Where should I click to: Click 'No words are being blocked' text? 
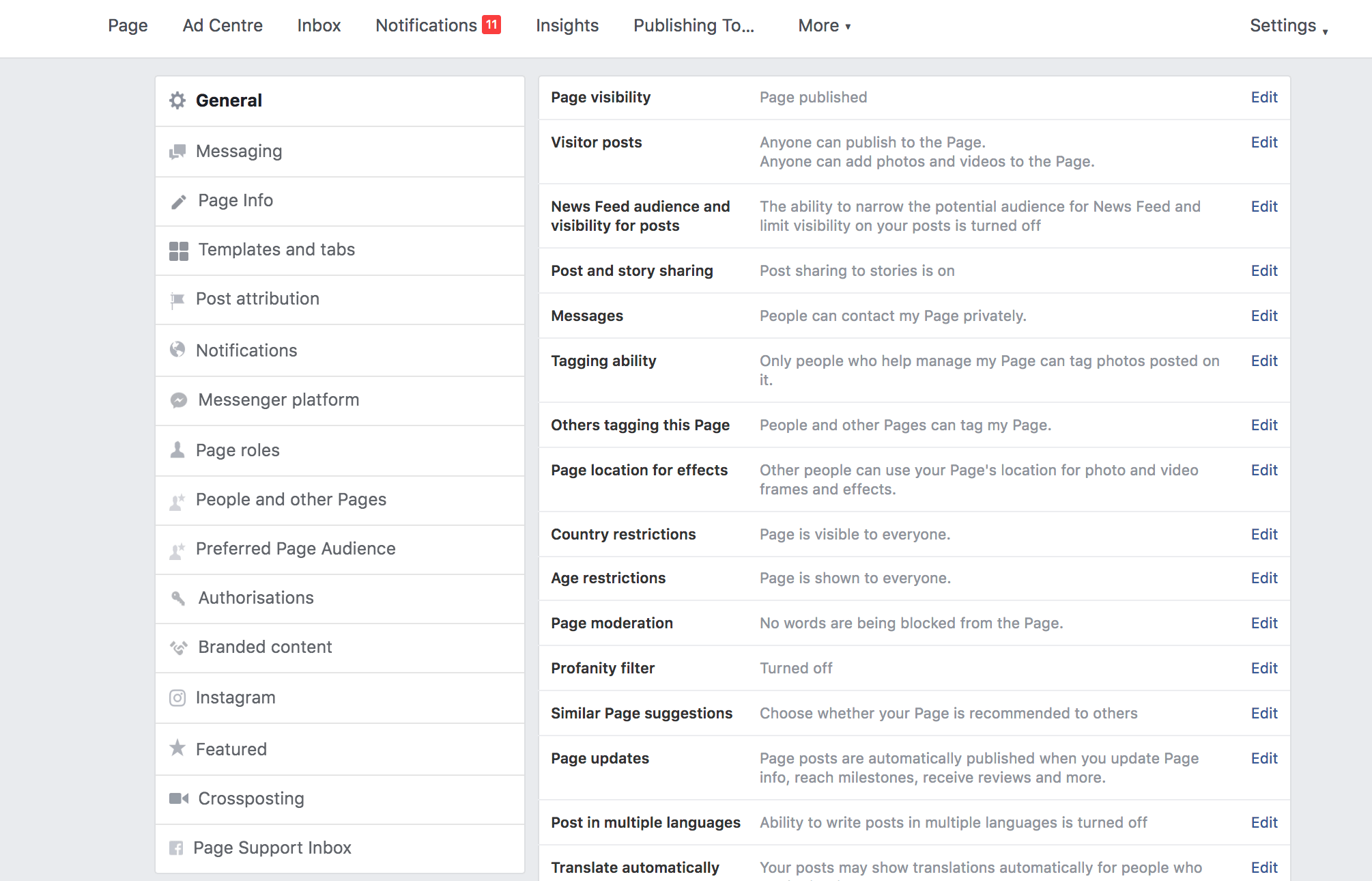click(x=911, y=623)
